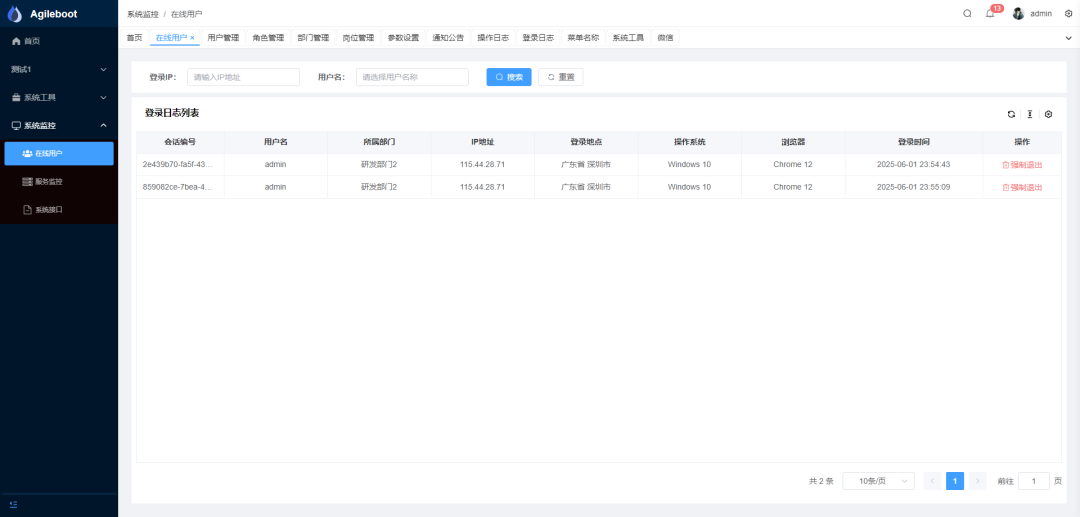The width and height of the screenshot is (1080, 517).
Task: Click the 搜索 button
Action: point(509,77)
